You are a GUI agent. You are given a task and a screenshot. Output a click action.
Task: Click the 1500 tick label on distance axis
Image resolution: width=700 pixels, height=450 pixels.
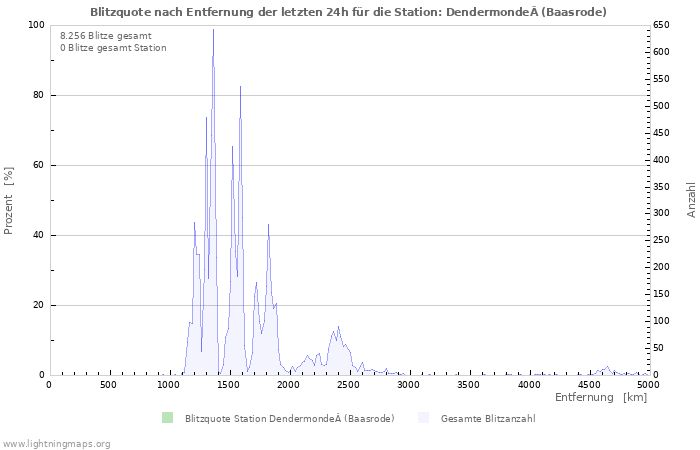228,385
